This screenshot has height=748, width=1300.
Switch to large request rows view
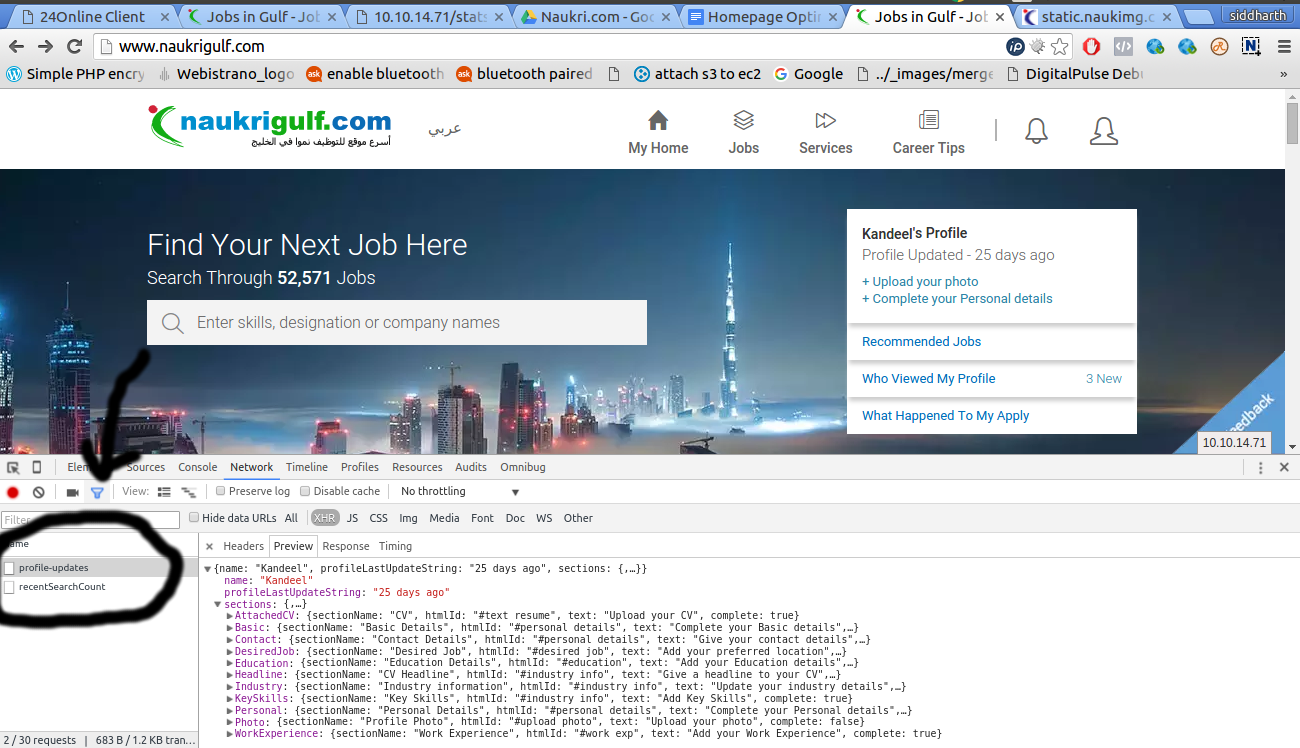[164, 492]
